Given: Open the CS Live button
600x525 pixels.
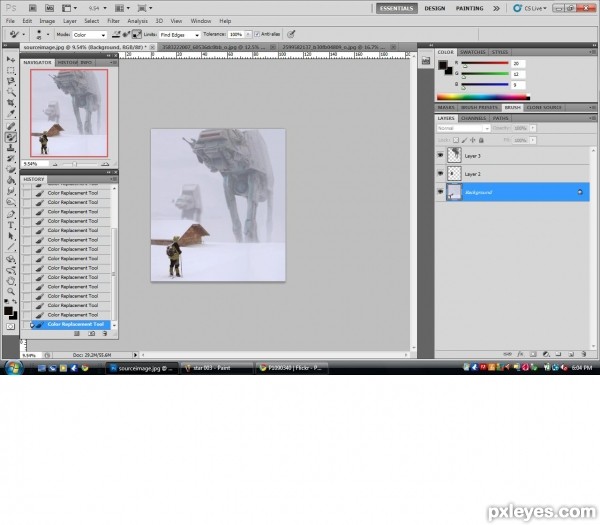Looking at the screenshot, I should 530,8.
